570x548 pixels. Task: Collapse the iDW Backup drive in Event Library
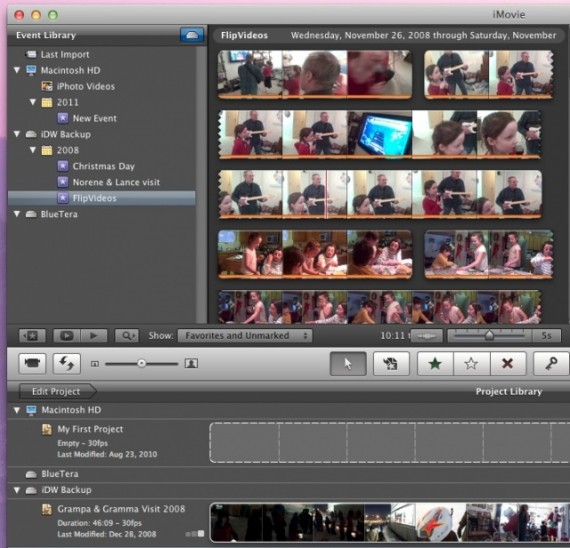tap(17, 134)
